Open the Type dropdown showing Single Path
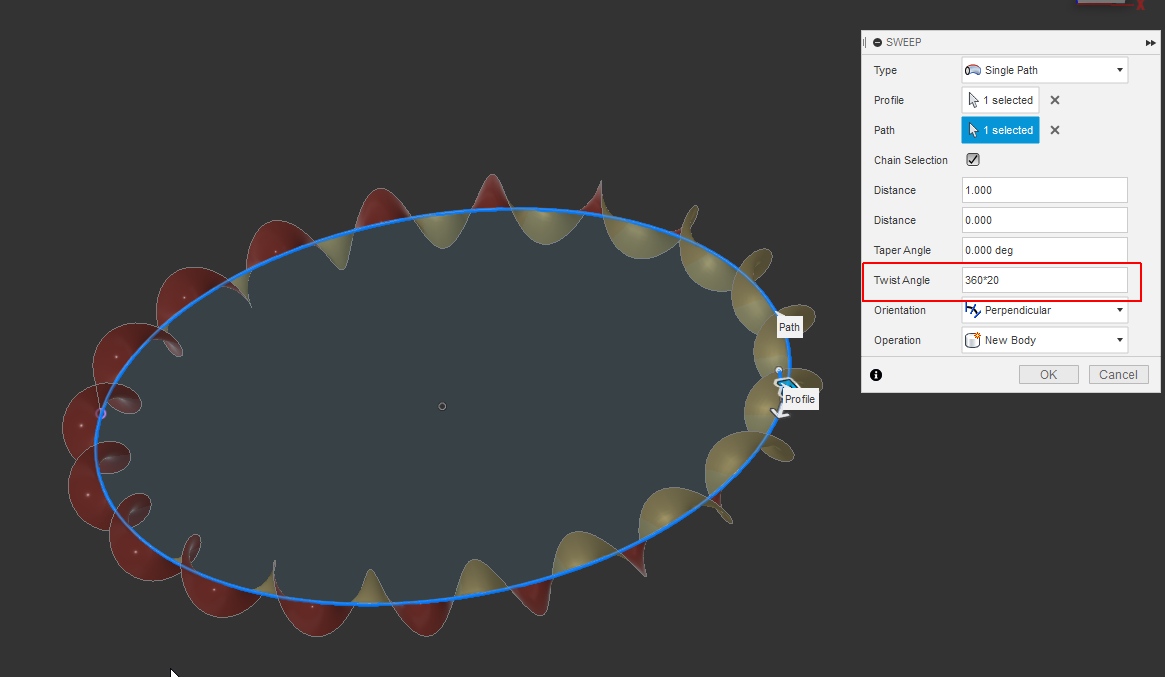Screen dimensions: 1165x677 (1119, 70)
